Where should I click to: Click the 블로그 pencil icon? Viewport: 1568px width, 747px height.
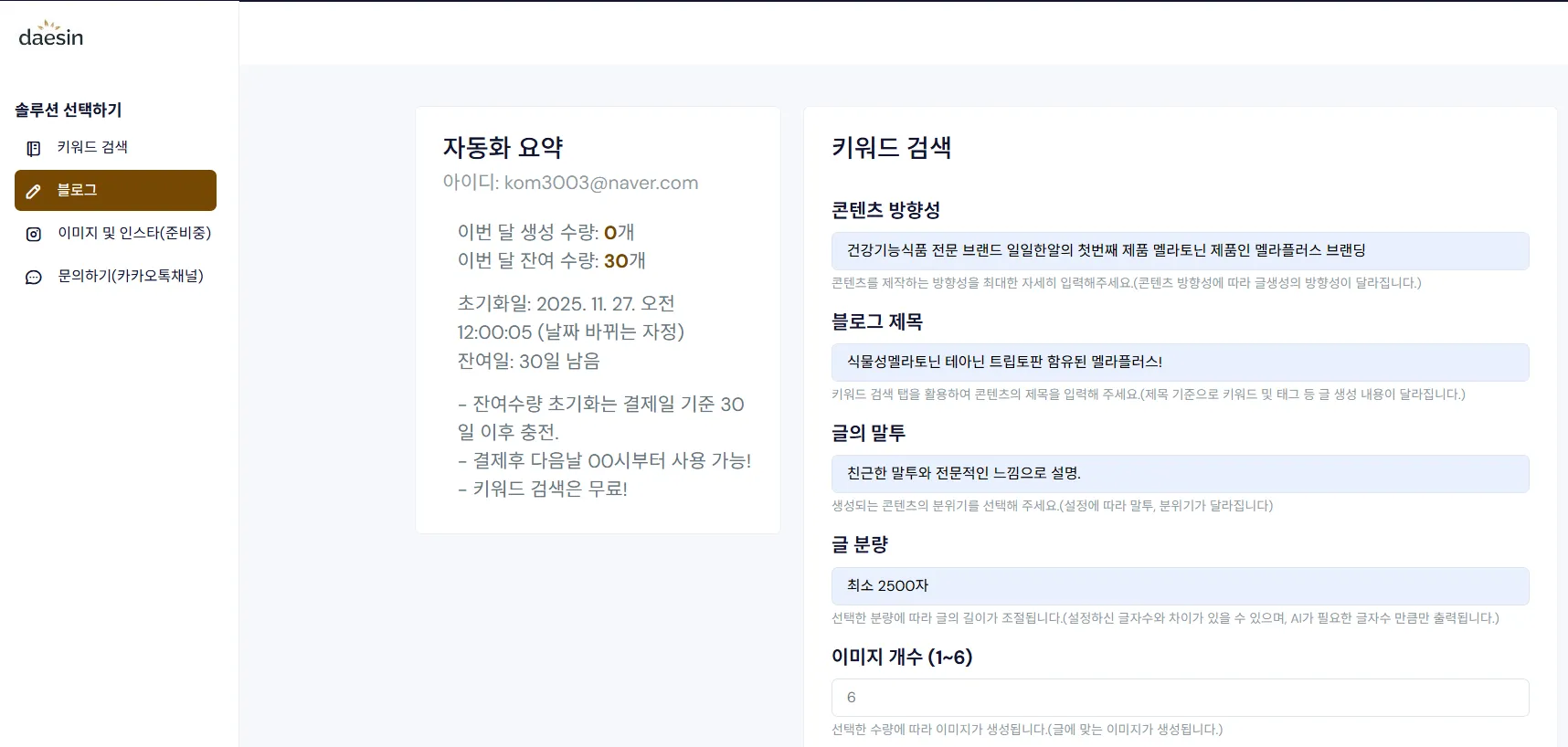34,191
